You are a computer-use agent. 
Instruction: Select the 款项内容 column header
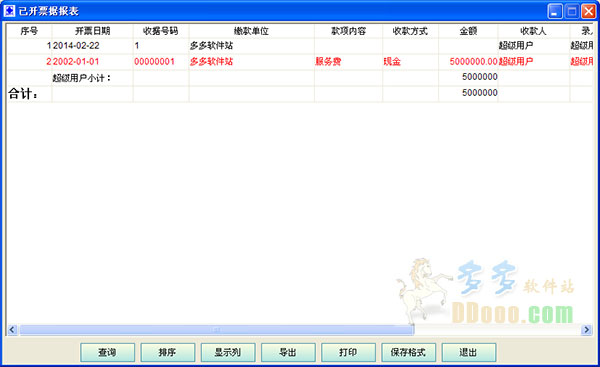point(348,31)
